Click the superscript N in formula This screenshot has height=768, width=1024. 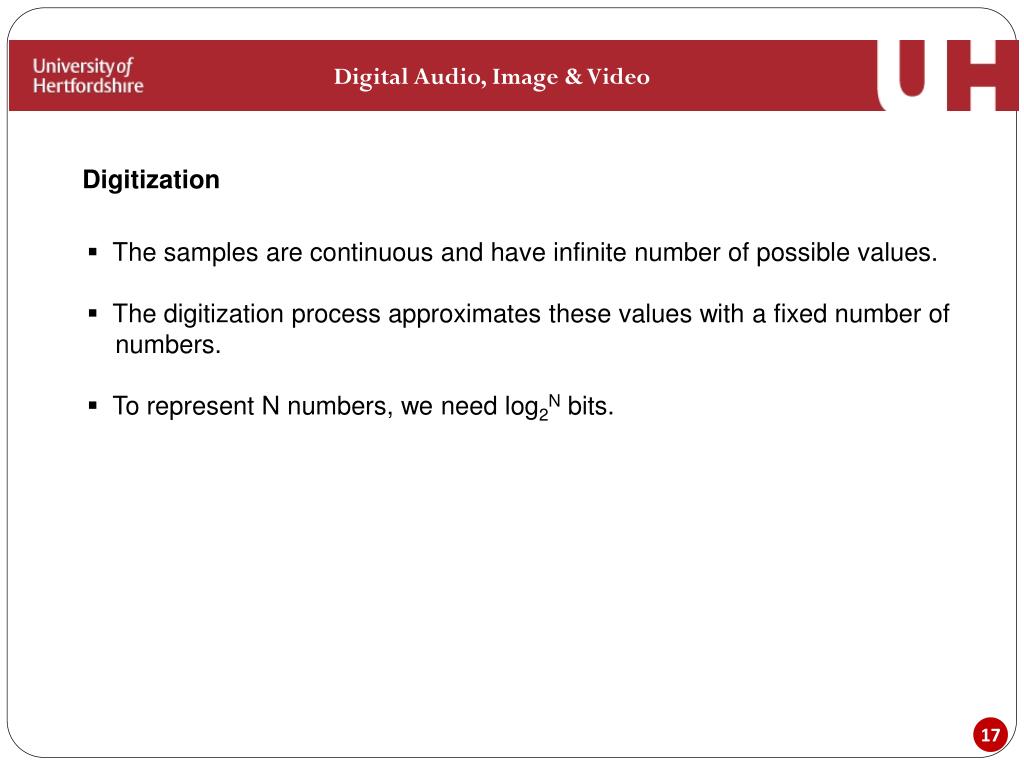pos(554,400)
